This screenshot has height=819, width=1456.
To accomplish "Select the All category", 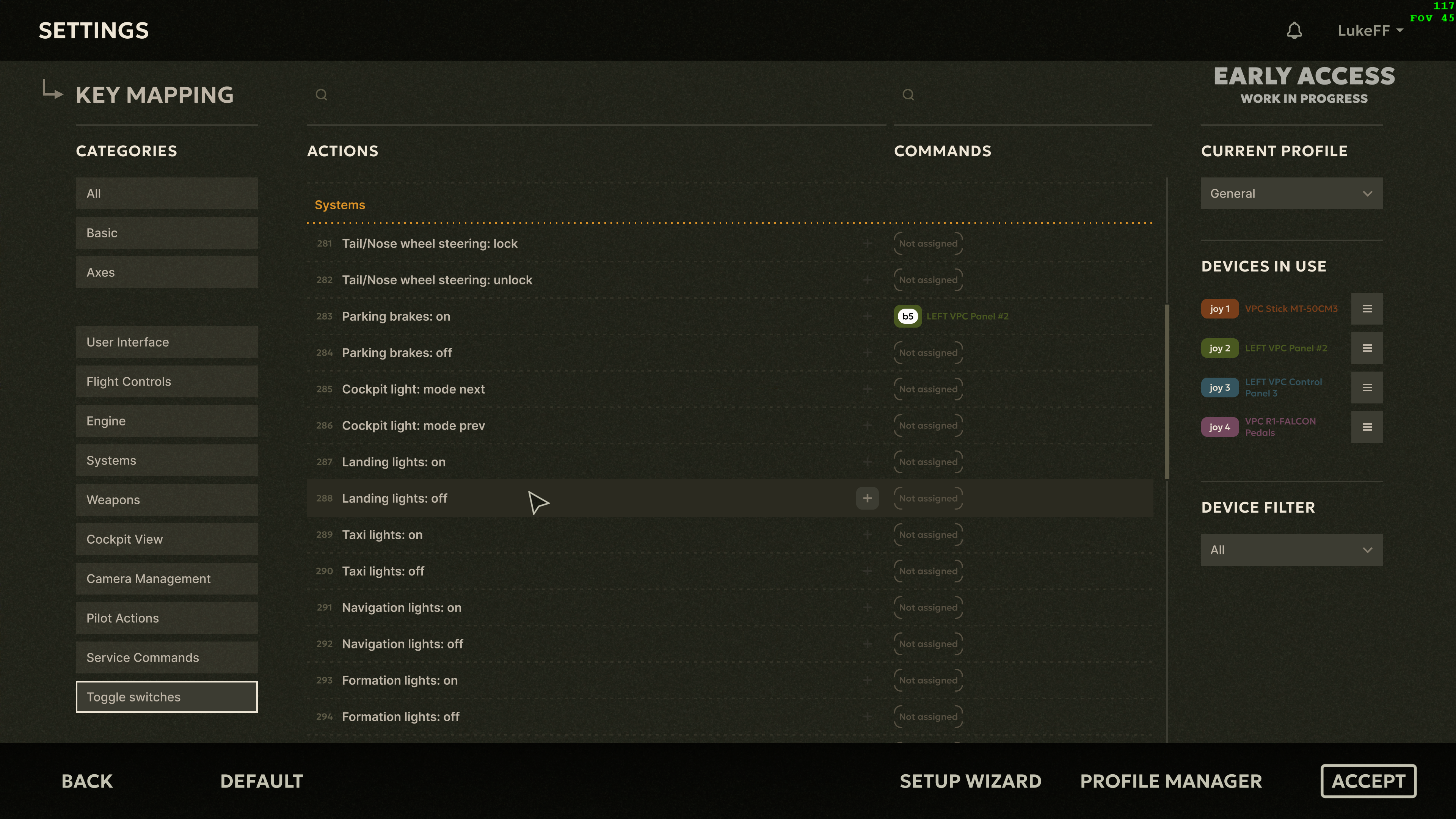I will tap(167, 193).
